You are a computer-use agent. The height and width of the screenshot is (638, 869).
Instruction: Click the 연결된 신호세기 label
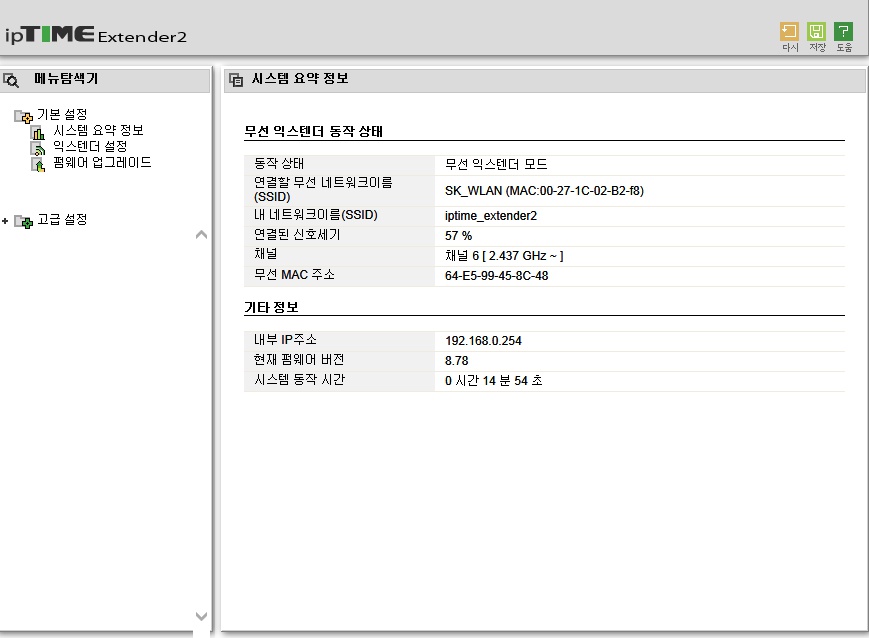click(297, 234)
